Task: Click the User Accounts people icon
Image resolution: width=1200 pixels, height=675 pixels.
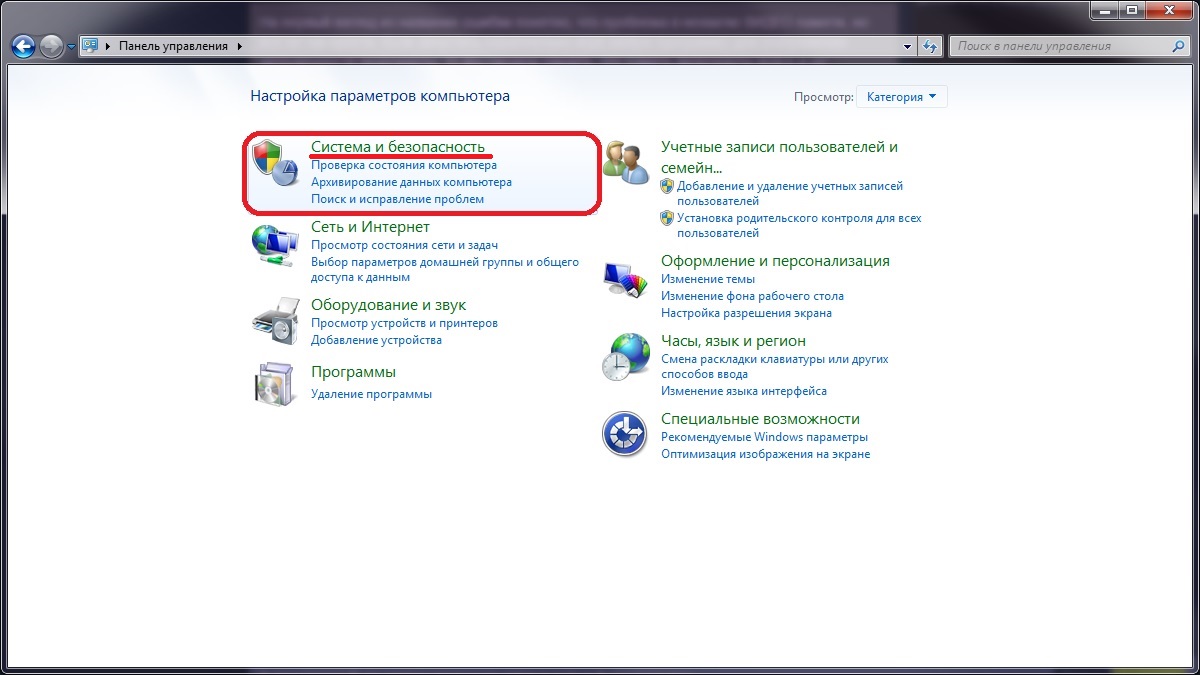Action: pyautogui.click(x=626, y=162)
